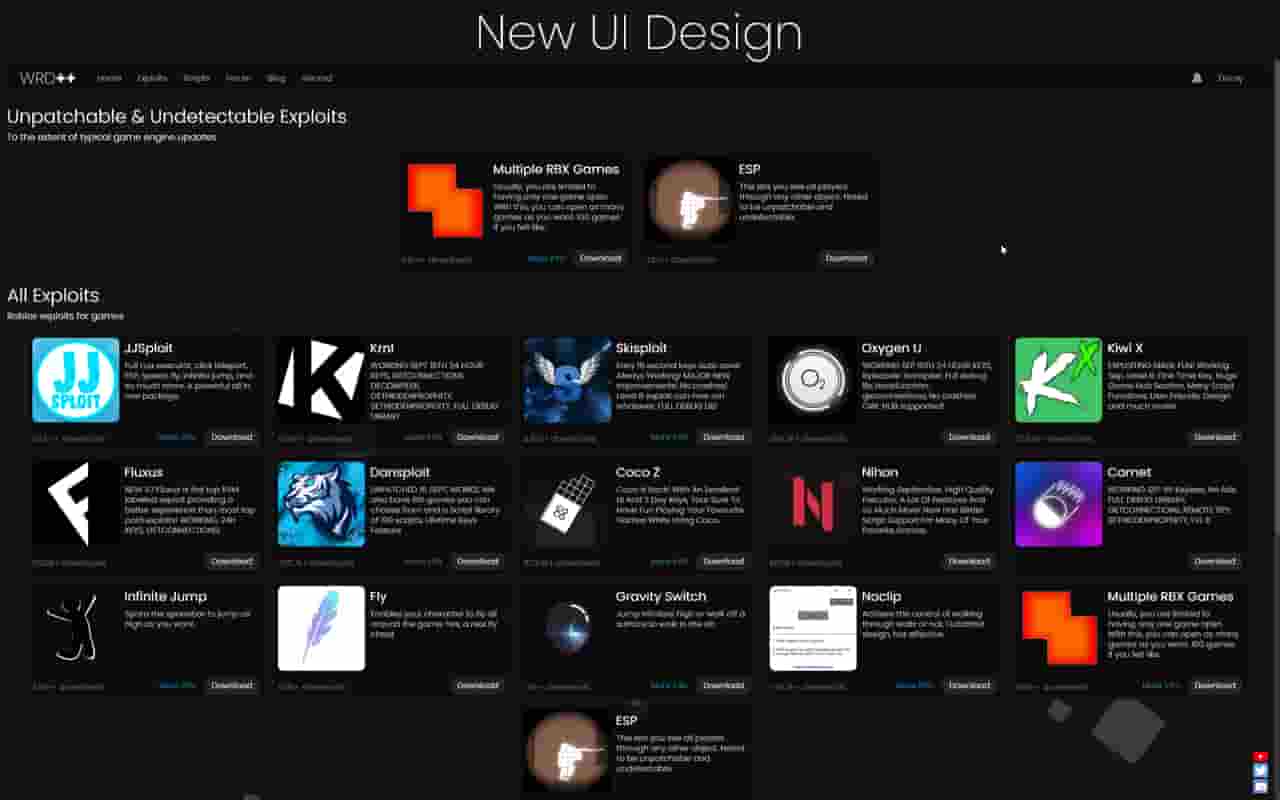Open the Blog nav item
Screen dimensions: 1280x800
276,78
